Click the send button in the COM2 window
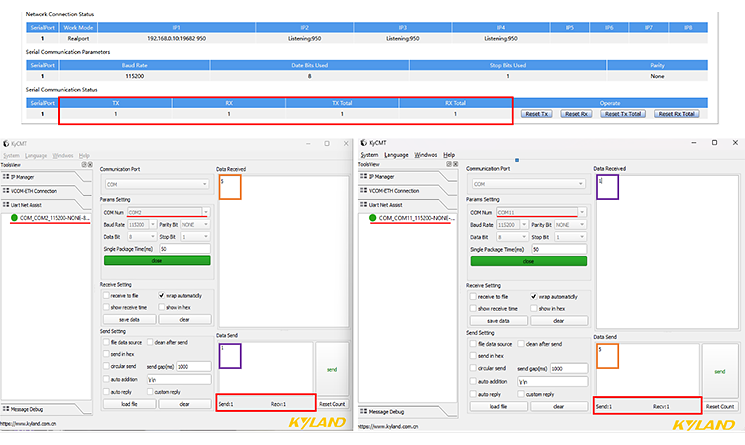745x445 pixels. tap(332, 369)
